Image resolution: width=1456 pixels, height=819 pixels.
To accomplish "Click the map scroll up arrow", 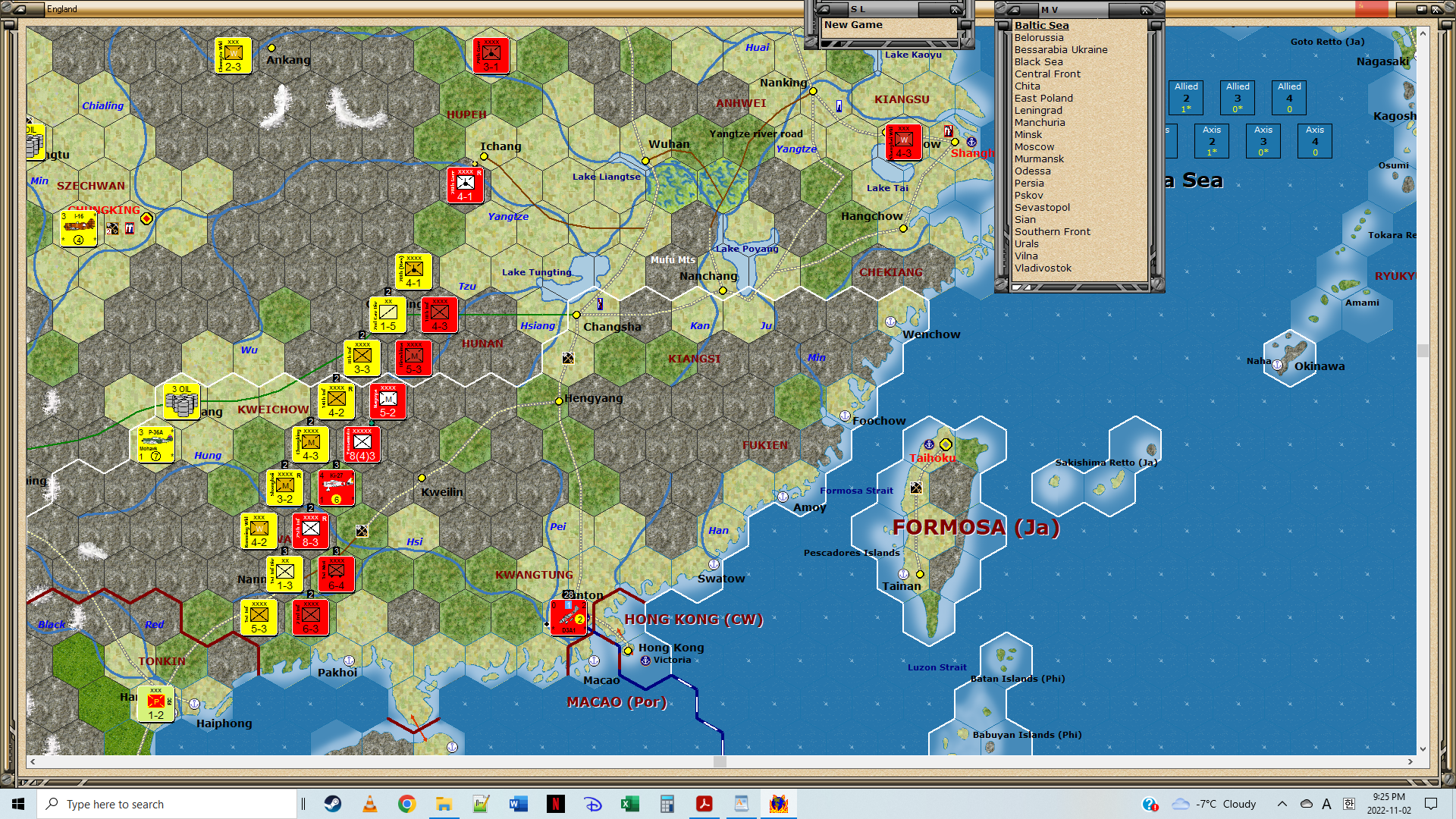I will (1423, 33).
